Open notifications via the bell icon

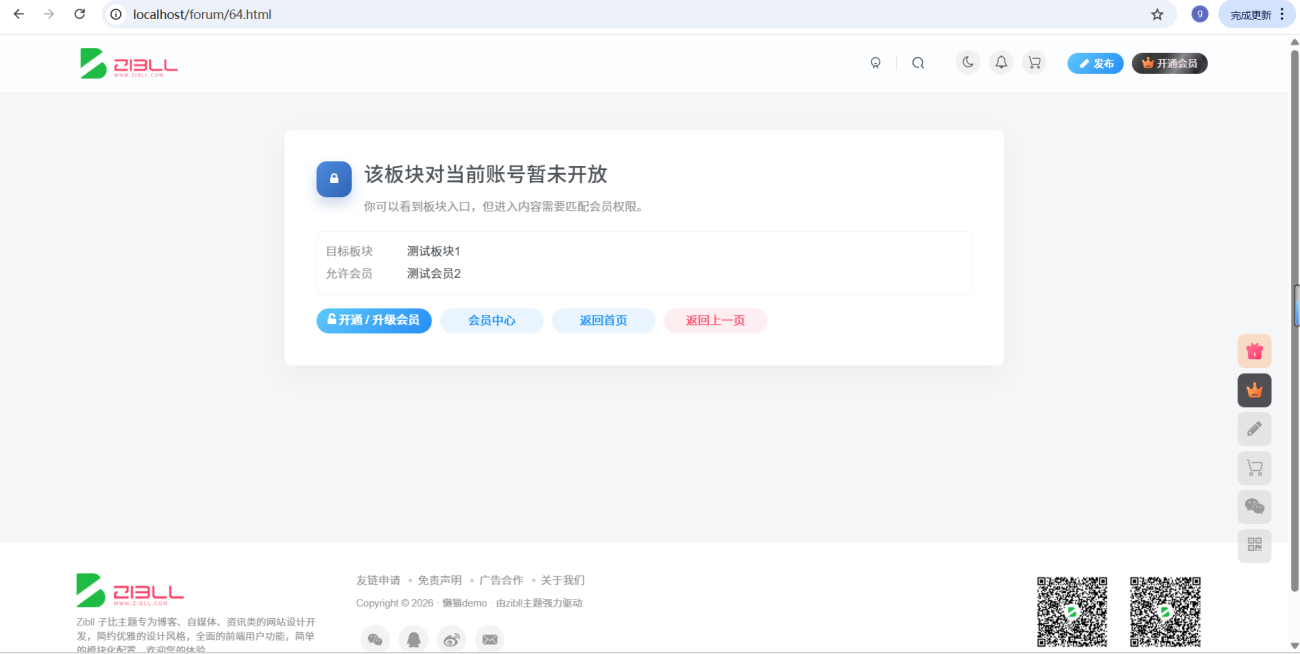pyautogui.click(x=1001, y=62)
